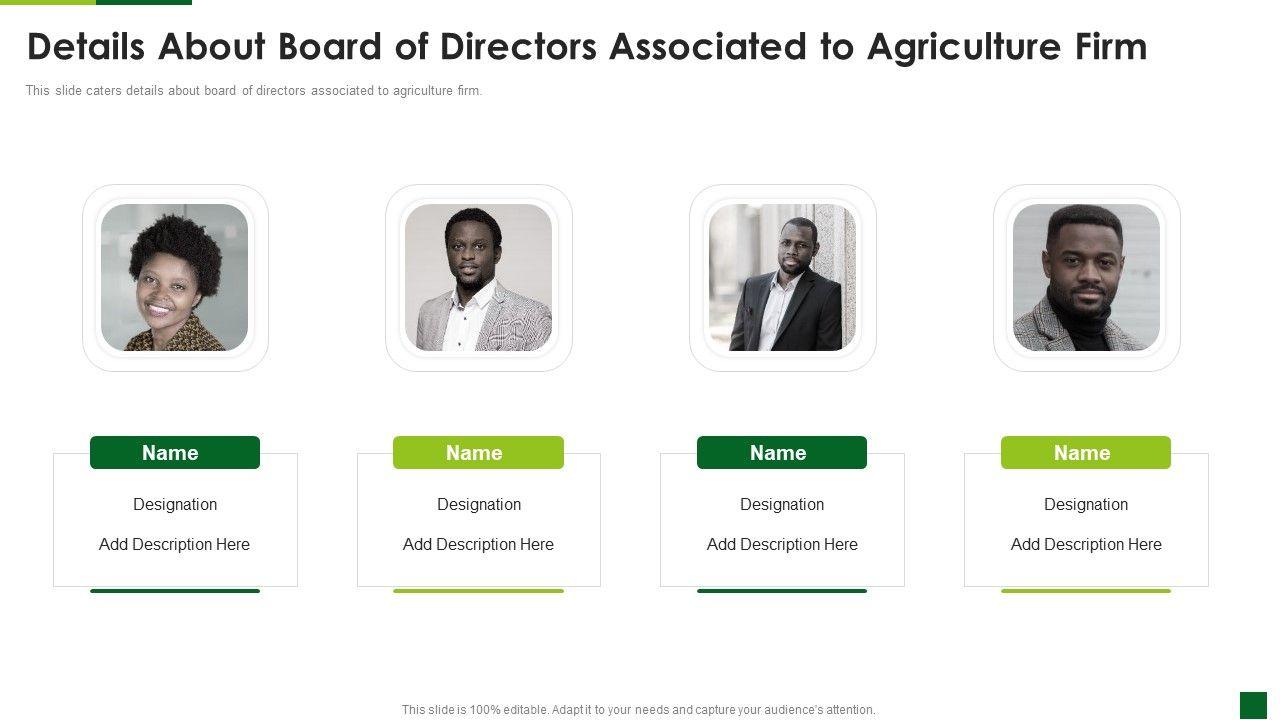The image size is (1280, 720).
Task: Select Designation text in the fourth director card
Action: pos(1086,505)
